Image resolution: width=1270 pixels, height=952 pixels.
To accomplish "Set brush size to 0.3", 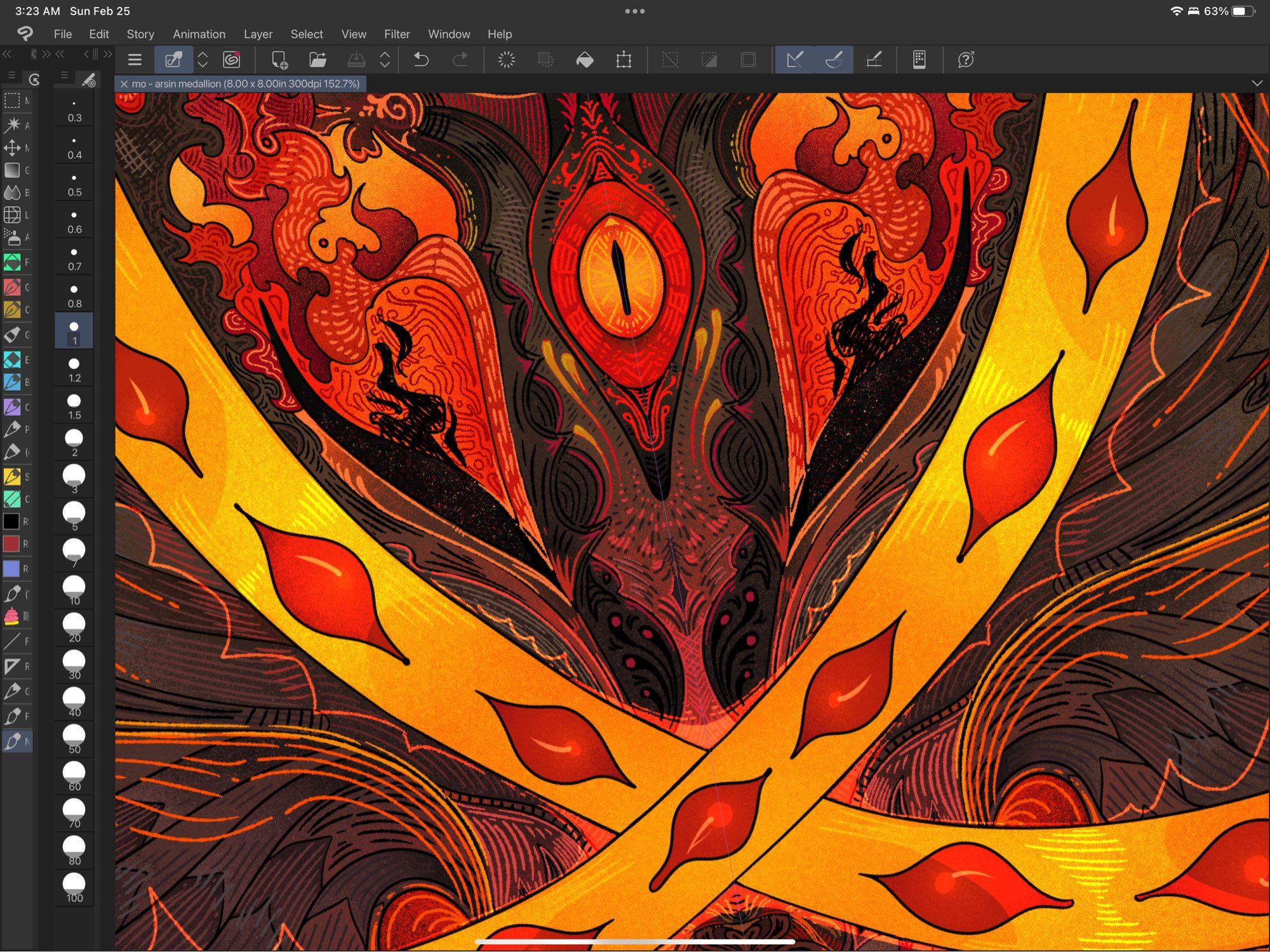I will click(74, 110).
